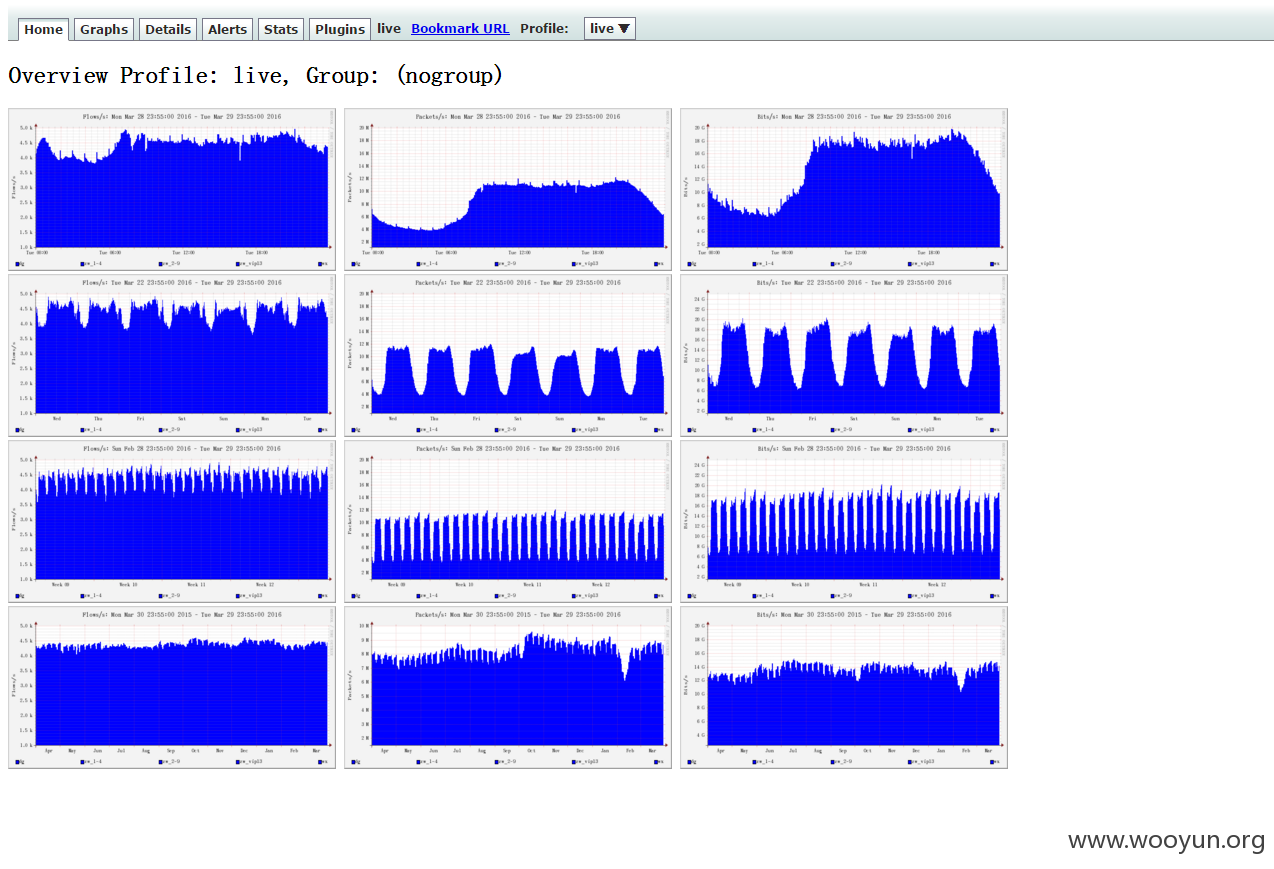Show the yearly Bits/s graph
The width and height of the screenshot is (1274, 869).
click(x=844, y=687)
